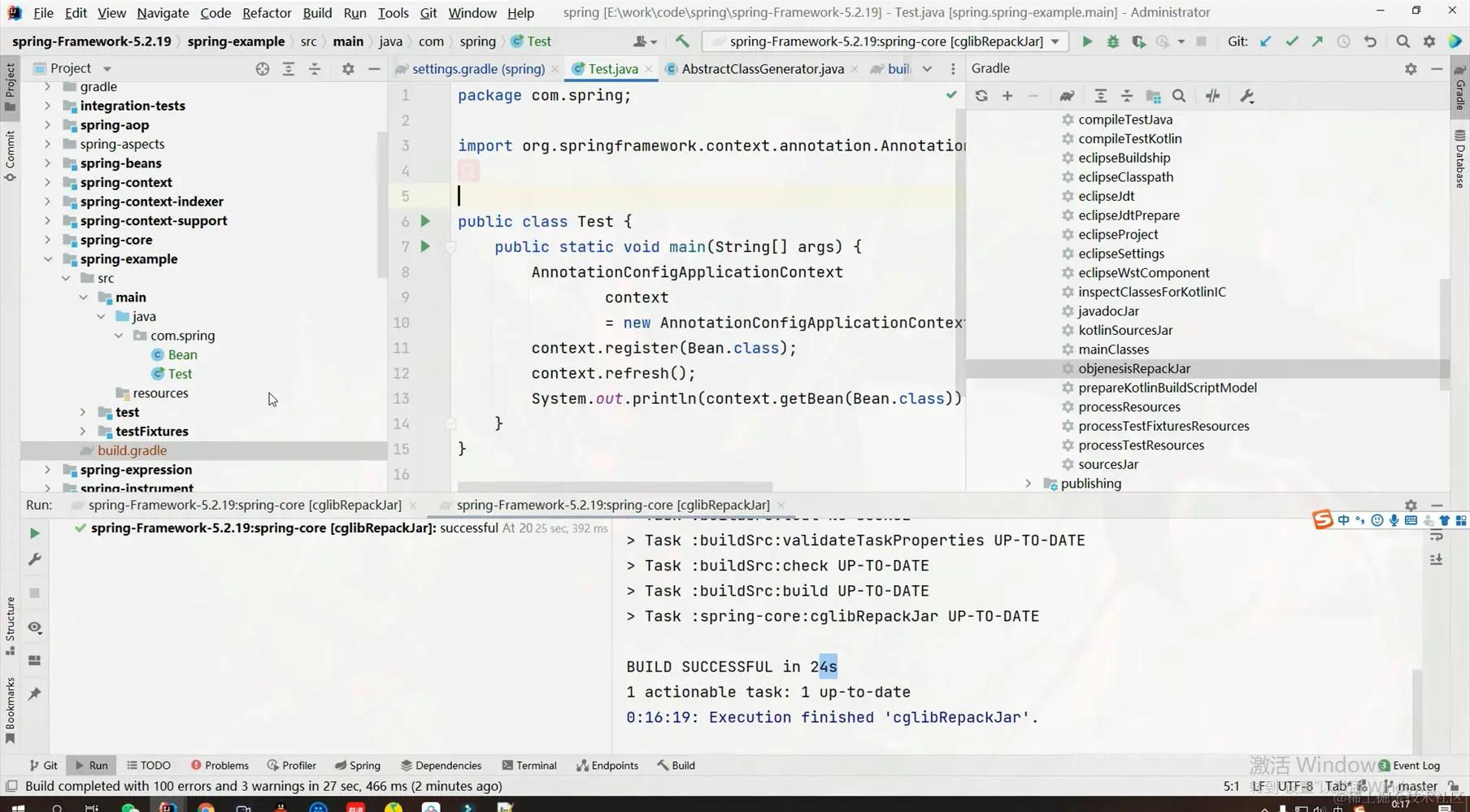Execute Gradle task elephant icon

point(1067,96)
